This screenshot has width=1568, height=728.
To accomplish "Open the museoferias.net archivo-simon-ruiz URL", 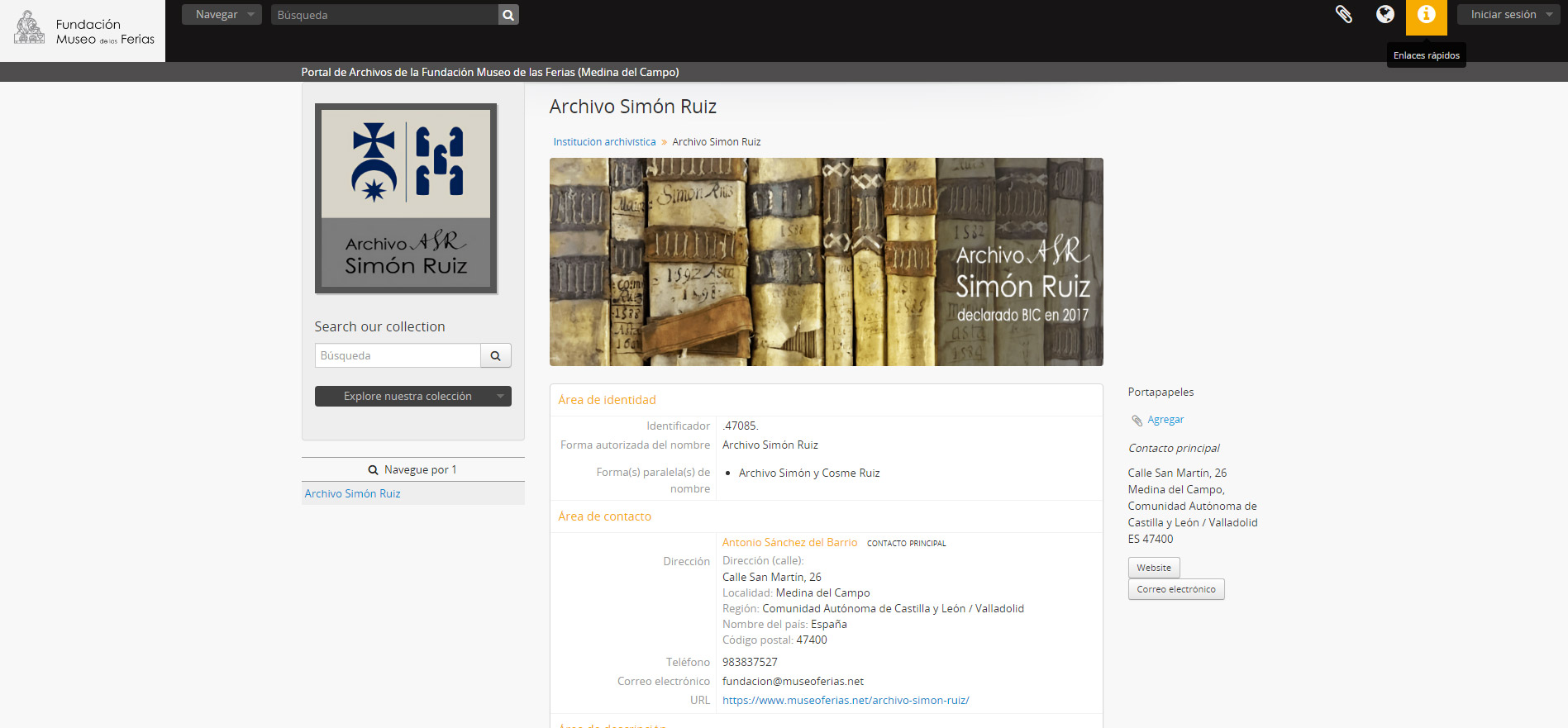I will pyautogui.click(x=846, y=700).
